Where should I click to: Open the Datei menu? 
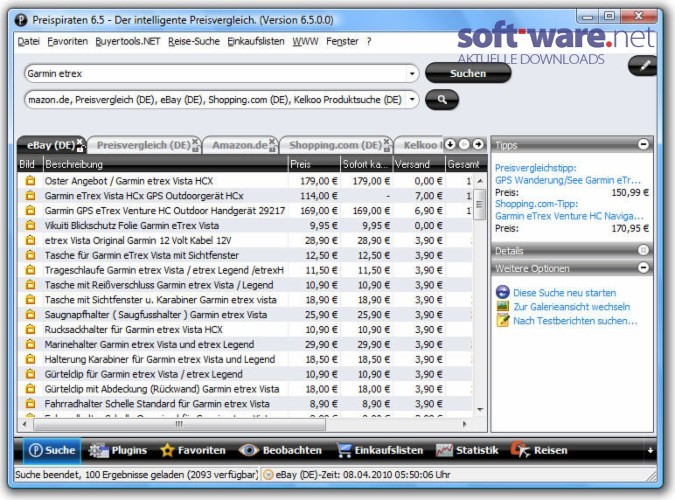tap(28, 41)
